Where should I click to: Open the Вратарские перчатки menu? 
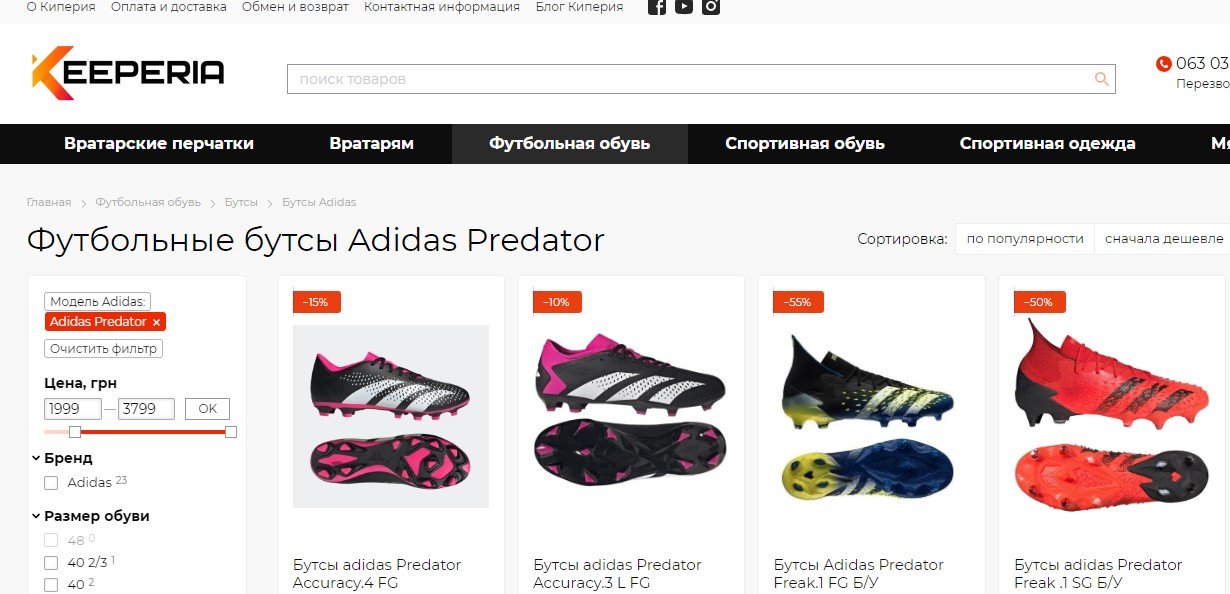(159, 144)
